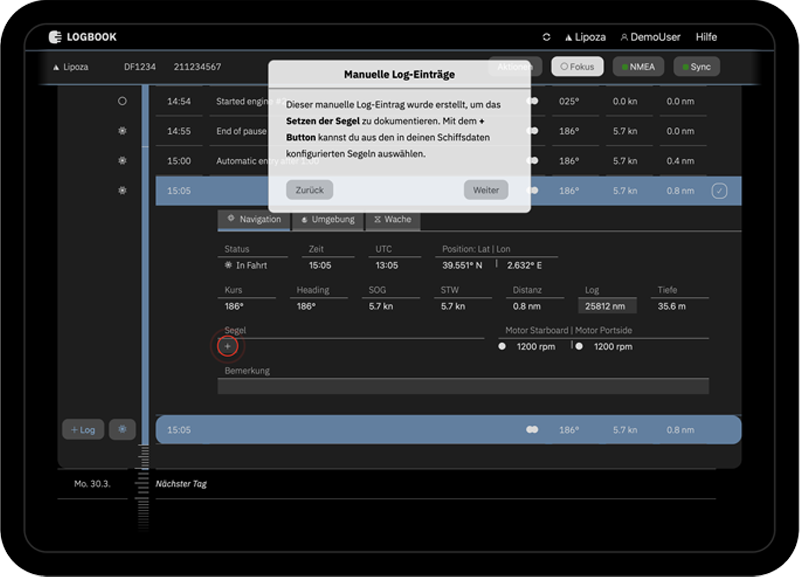The height and width of the screenshot is (577, 800).
Task: Toggle the Sync status button
Action: point(694,67)
